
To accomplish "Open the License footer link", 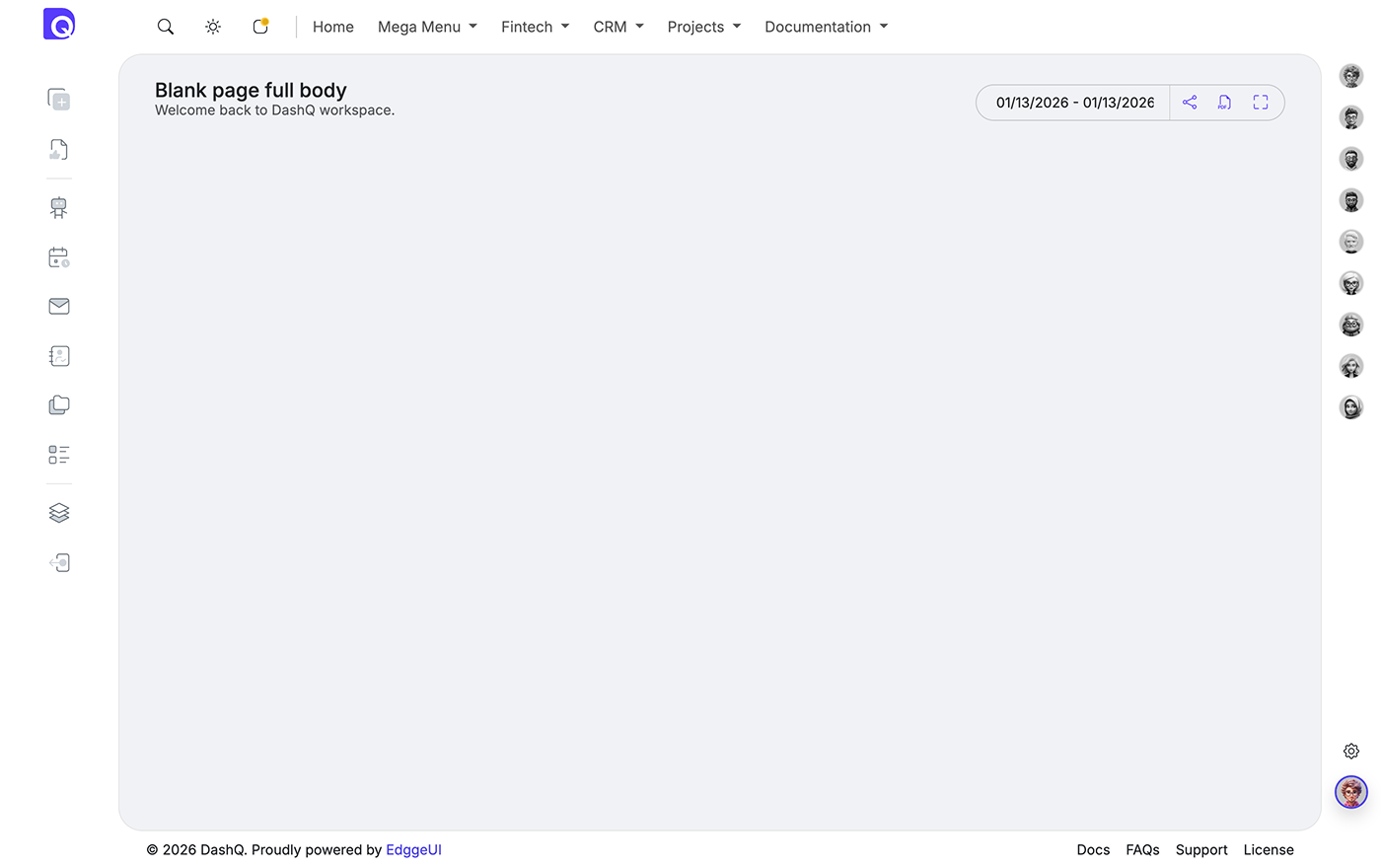I will [1269, 850].
